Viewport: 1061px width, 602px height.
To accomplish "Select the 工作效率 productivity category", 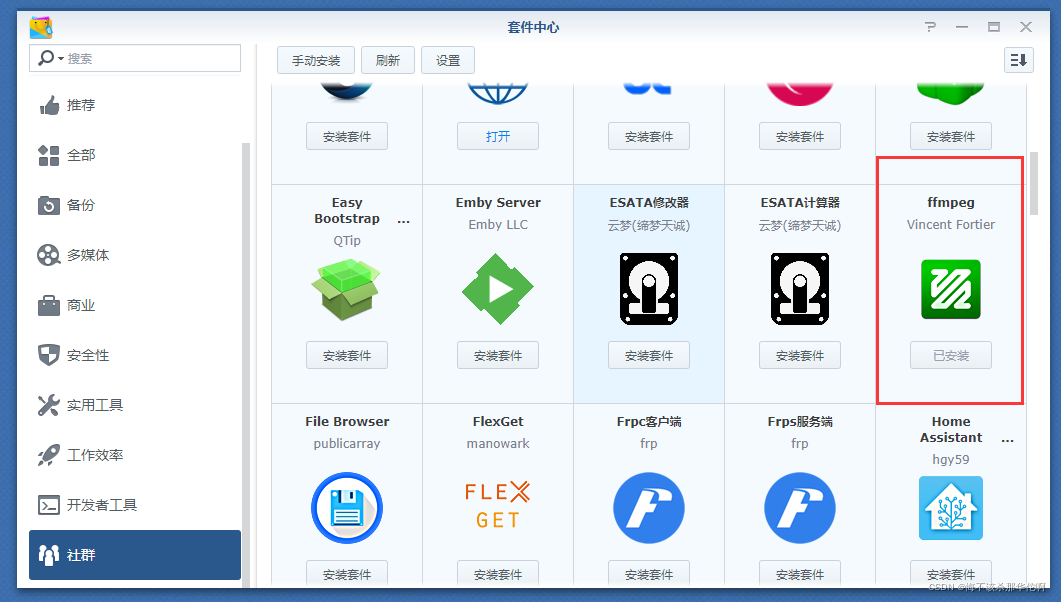I will tap(135, 455).
